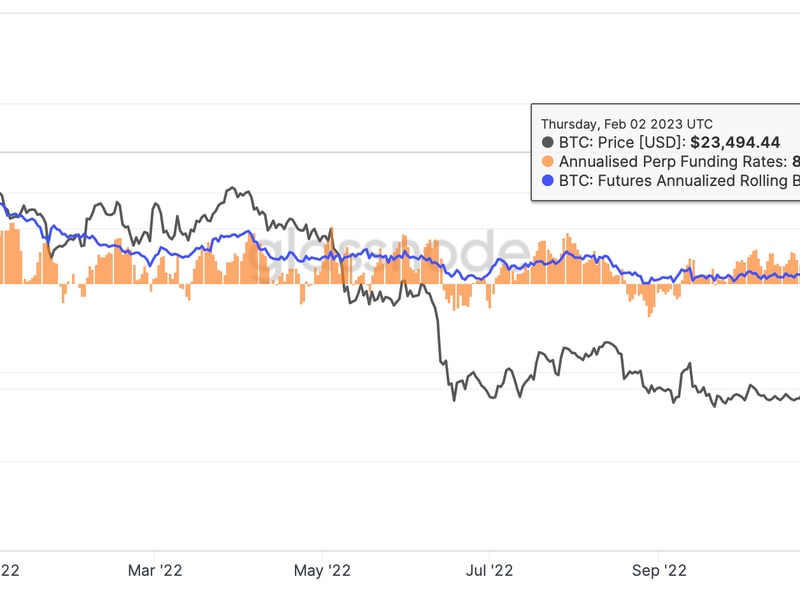Click the orange Perp Funding Rates legend dot
800x600 pixels.
[548, 162]
